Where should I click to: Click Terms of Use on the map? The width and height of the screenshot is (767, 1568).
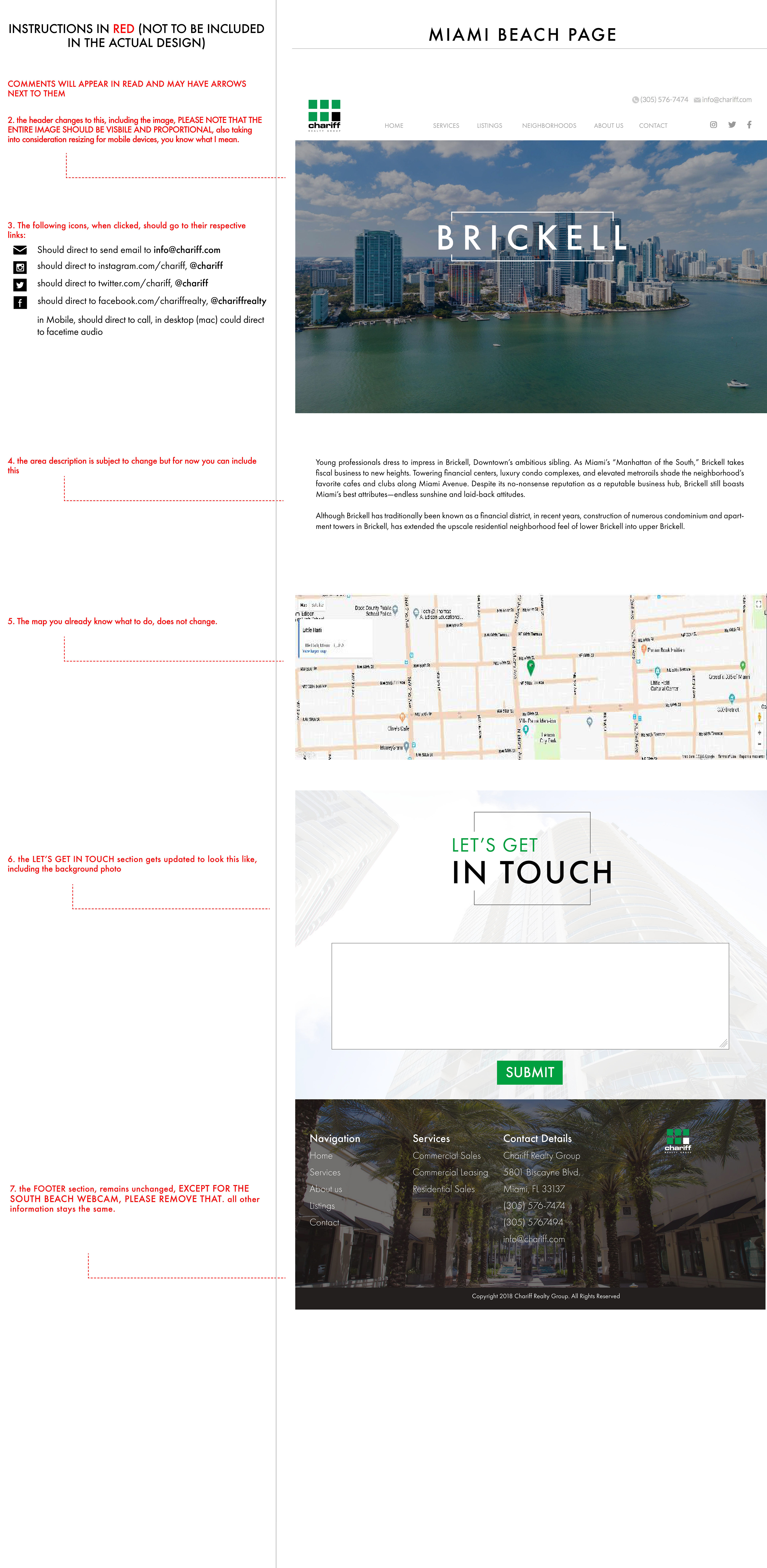click(727, 757)
